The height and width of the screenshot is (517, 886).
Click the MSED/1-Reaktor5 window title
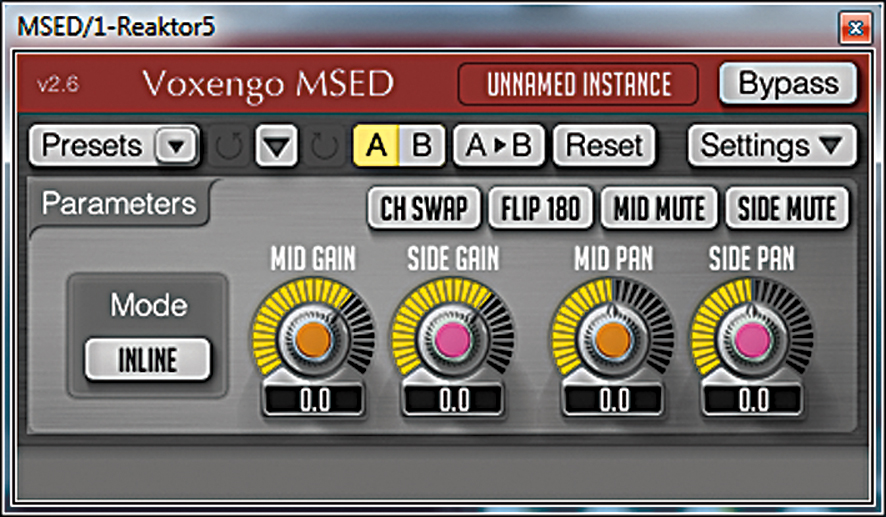(116, 27)
